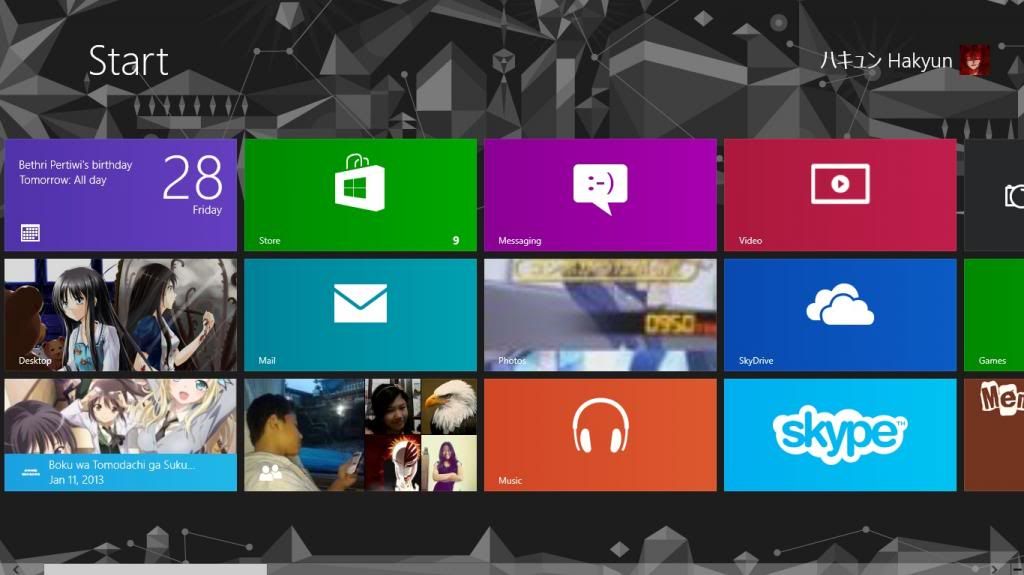The width and height of the screenshot is (1024, 575).
Task: Open the brown tile below Games
Action: [995, 434]
